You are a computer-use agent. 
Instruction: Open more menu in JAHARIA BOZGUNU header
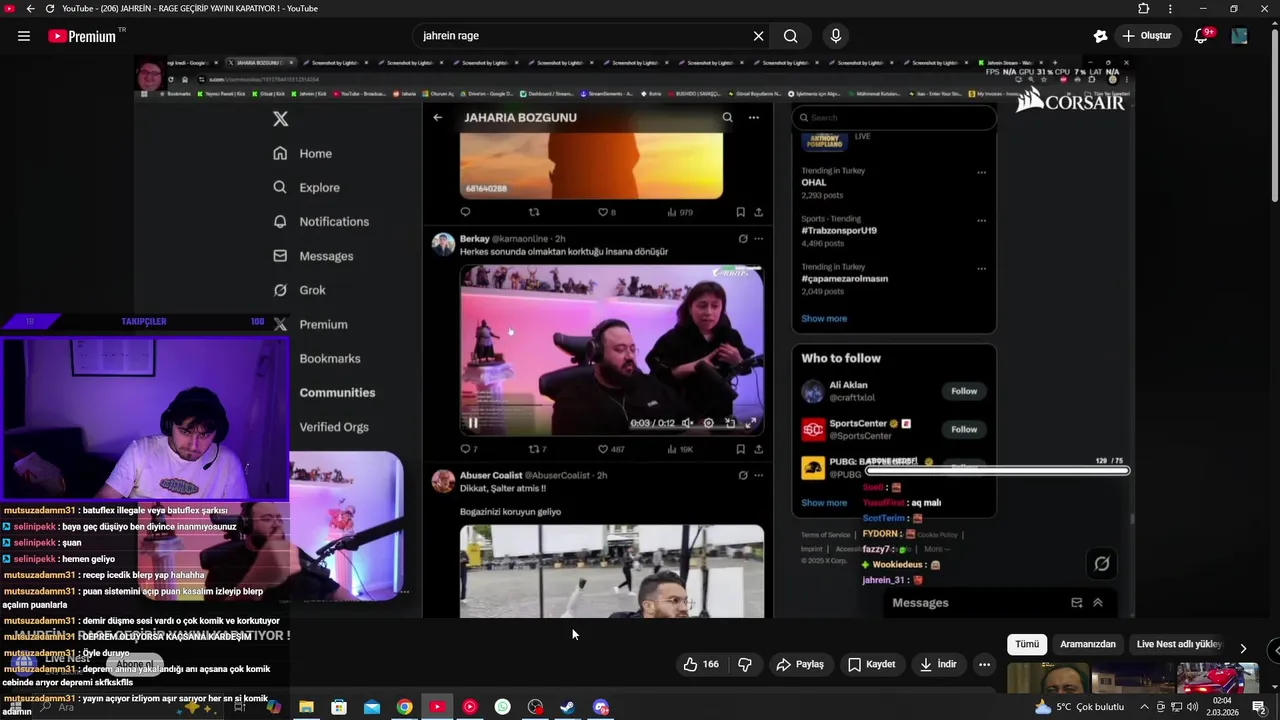(x=754, y=117)
